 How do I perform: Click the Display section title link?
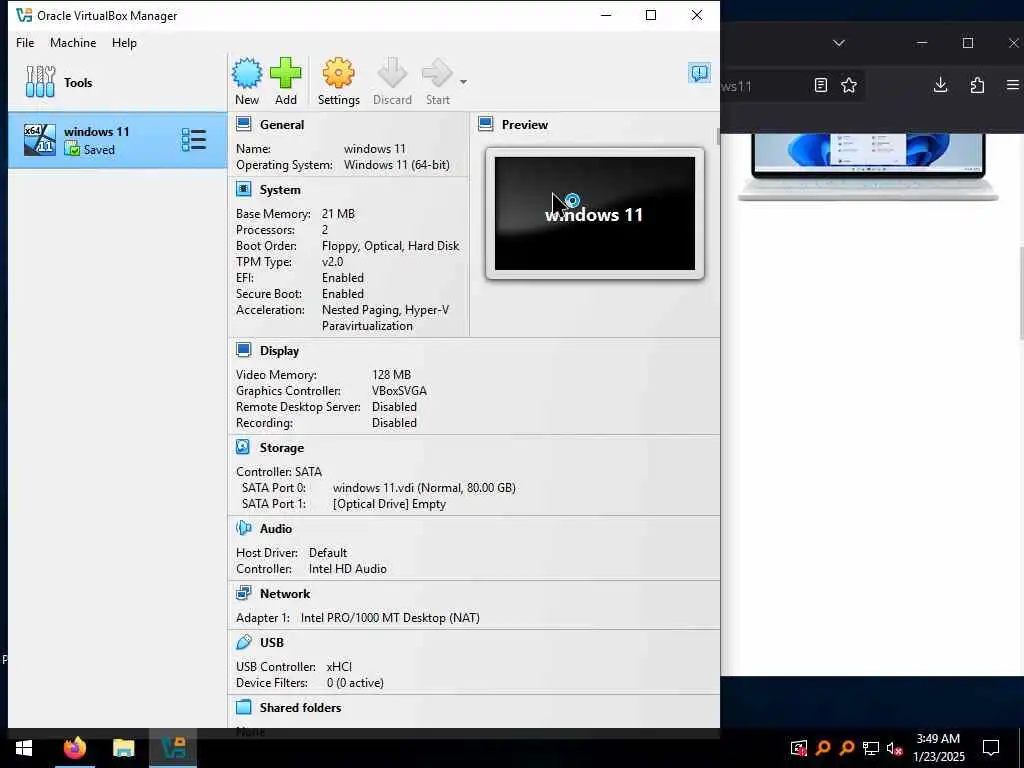point(280,351)
